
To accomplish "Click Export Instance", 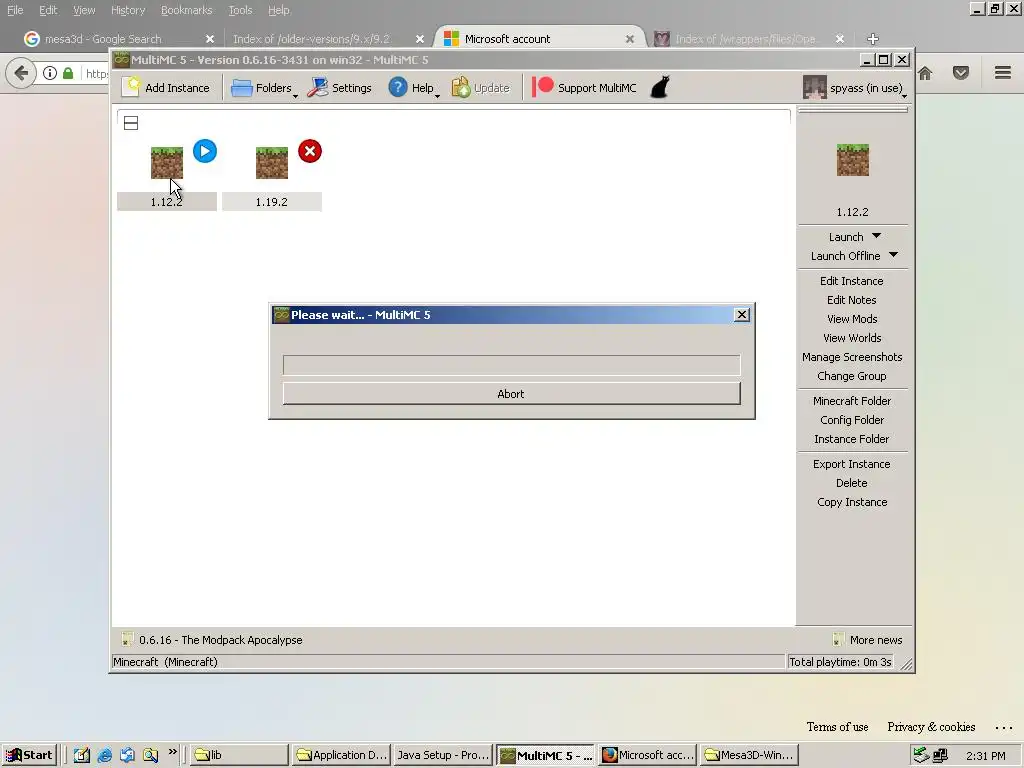I will pyautogui.click(x=852, y=464).
